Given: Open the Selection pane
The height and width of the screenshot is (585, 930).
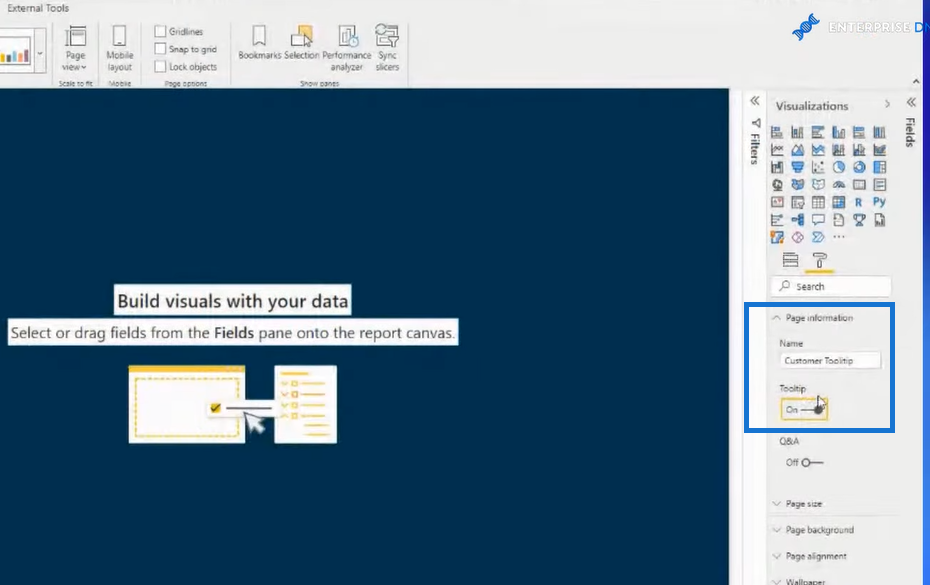Looking at the screenshot, I should coord(301,42).
